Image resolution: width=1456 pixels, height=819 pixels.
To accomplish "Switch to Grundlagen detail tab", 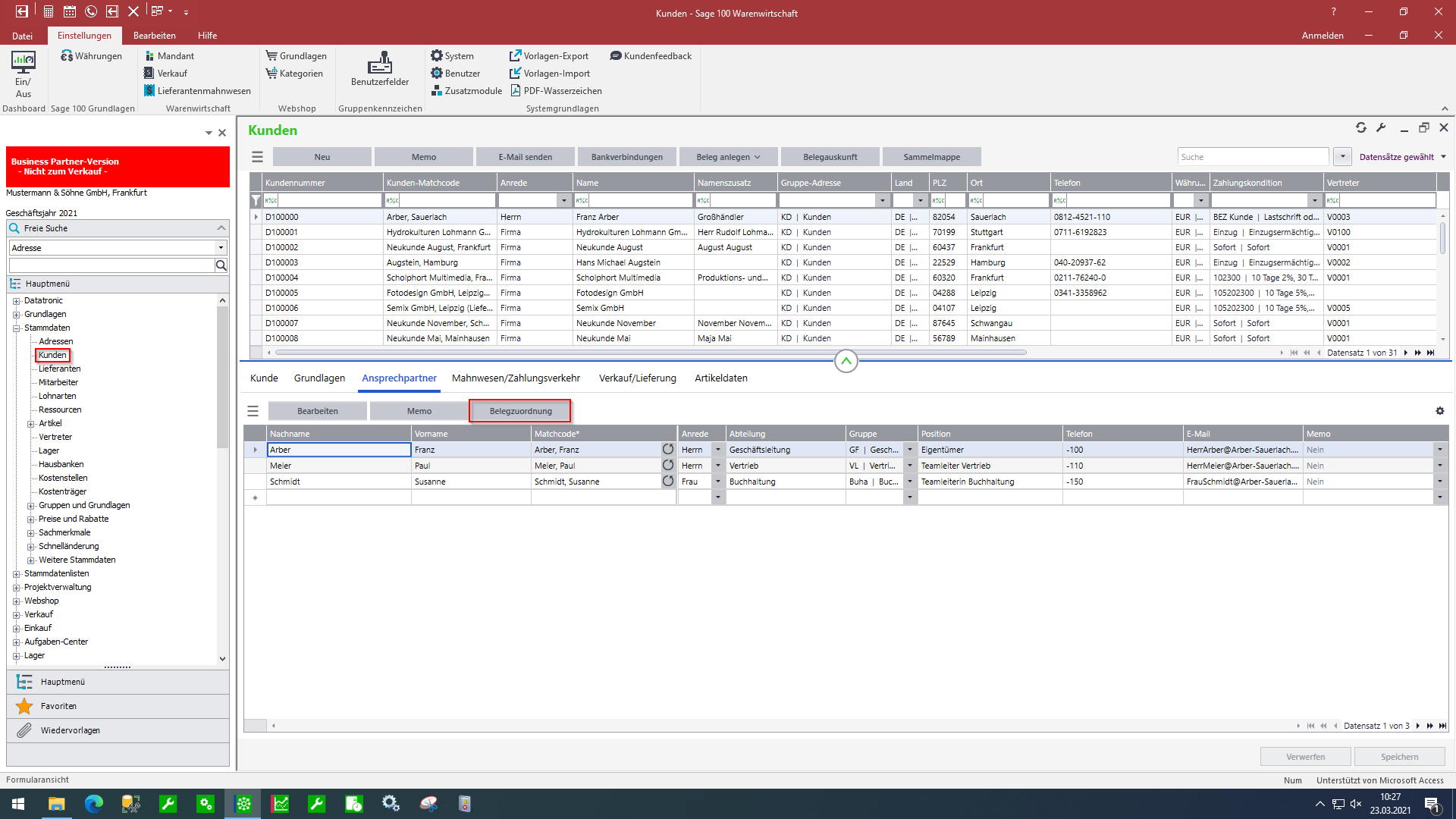I will [x=319, y=378].
